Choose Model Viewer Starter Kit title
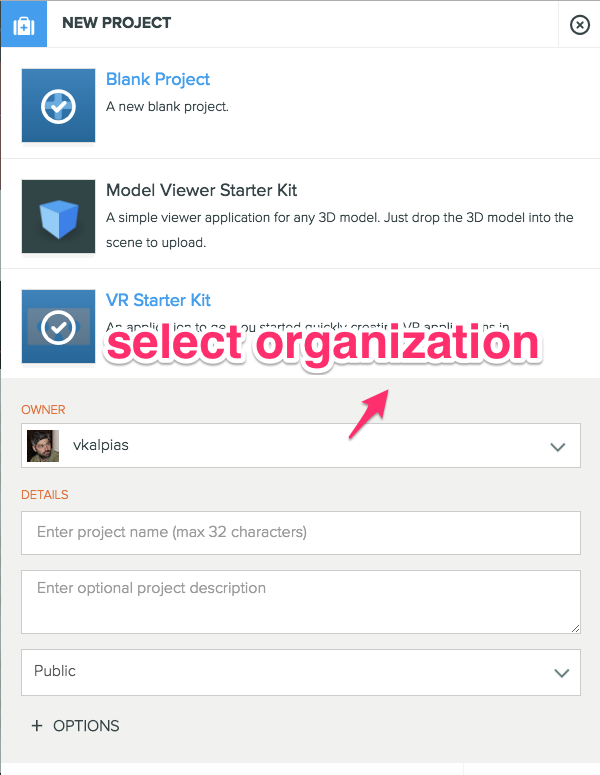Image resolution: width=600 pixels, height=775 pixels. 201,190
